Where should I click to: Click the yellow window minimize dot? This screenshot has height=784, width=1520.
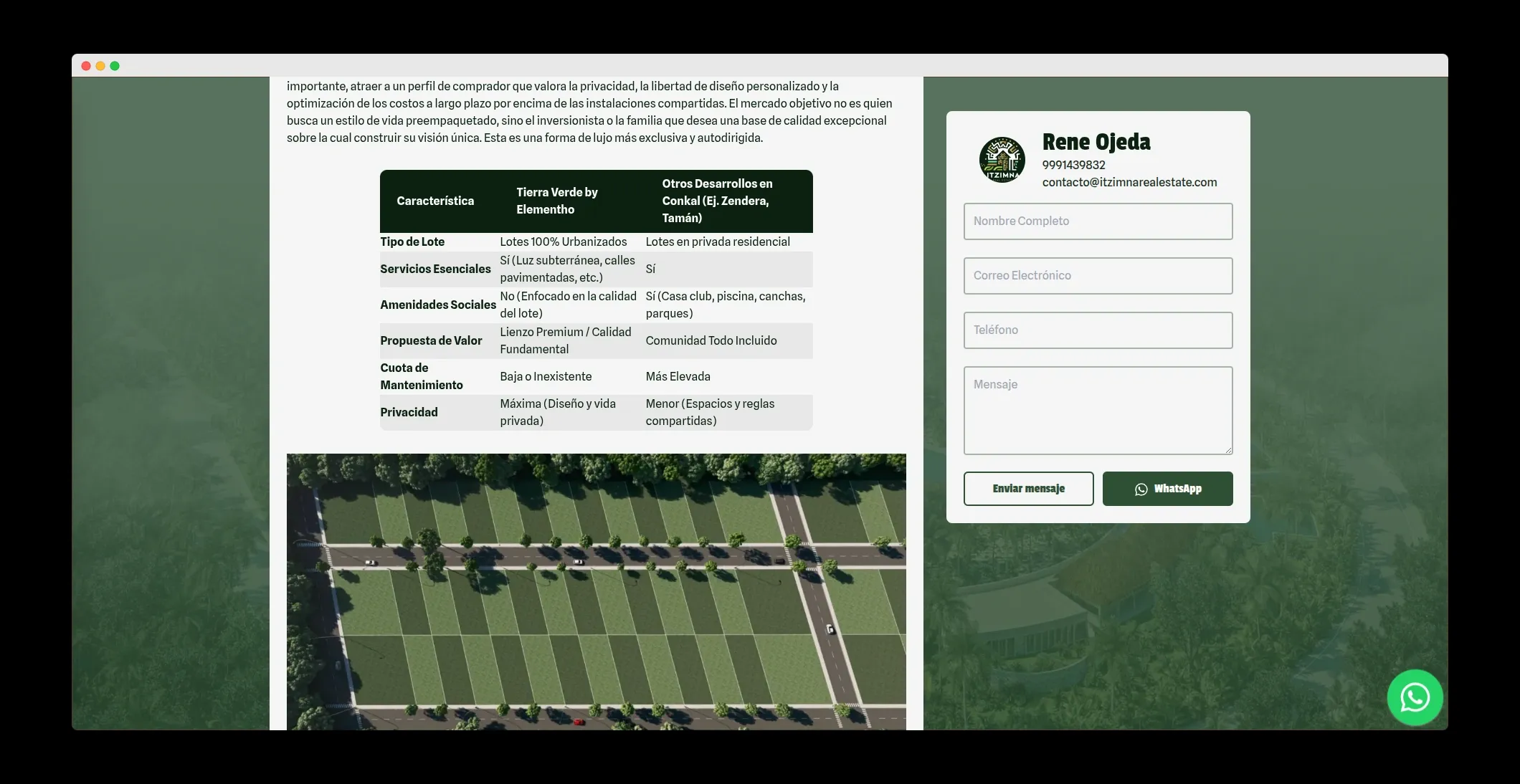100,66
